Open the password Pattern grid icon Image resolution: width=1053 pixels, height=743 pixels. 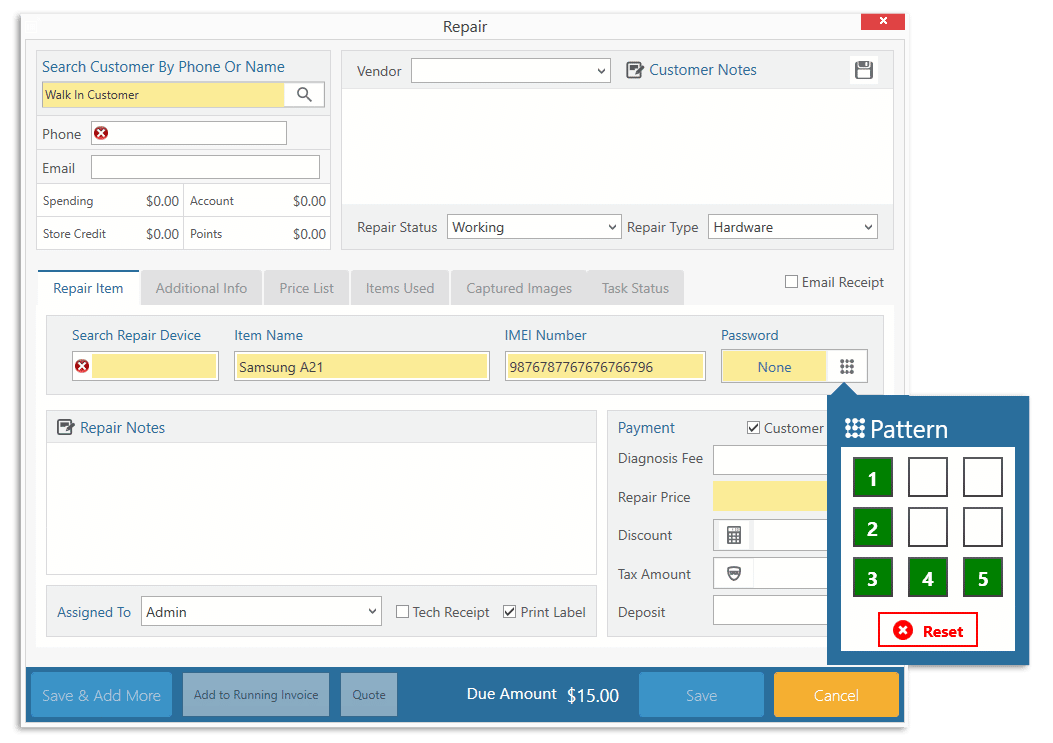coord(847,366)
